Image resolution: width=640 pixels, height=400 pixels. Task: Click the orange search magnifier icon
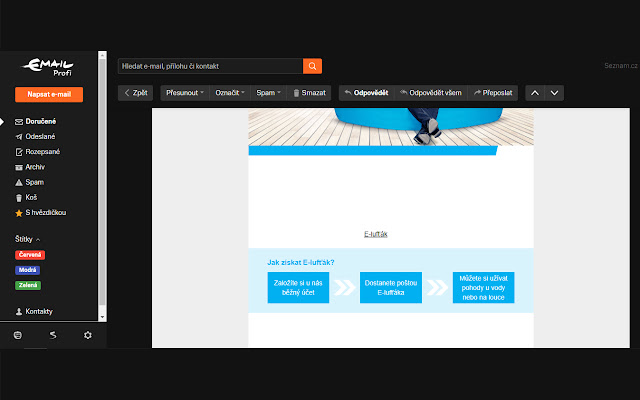[312, 66]
